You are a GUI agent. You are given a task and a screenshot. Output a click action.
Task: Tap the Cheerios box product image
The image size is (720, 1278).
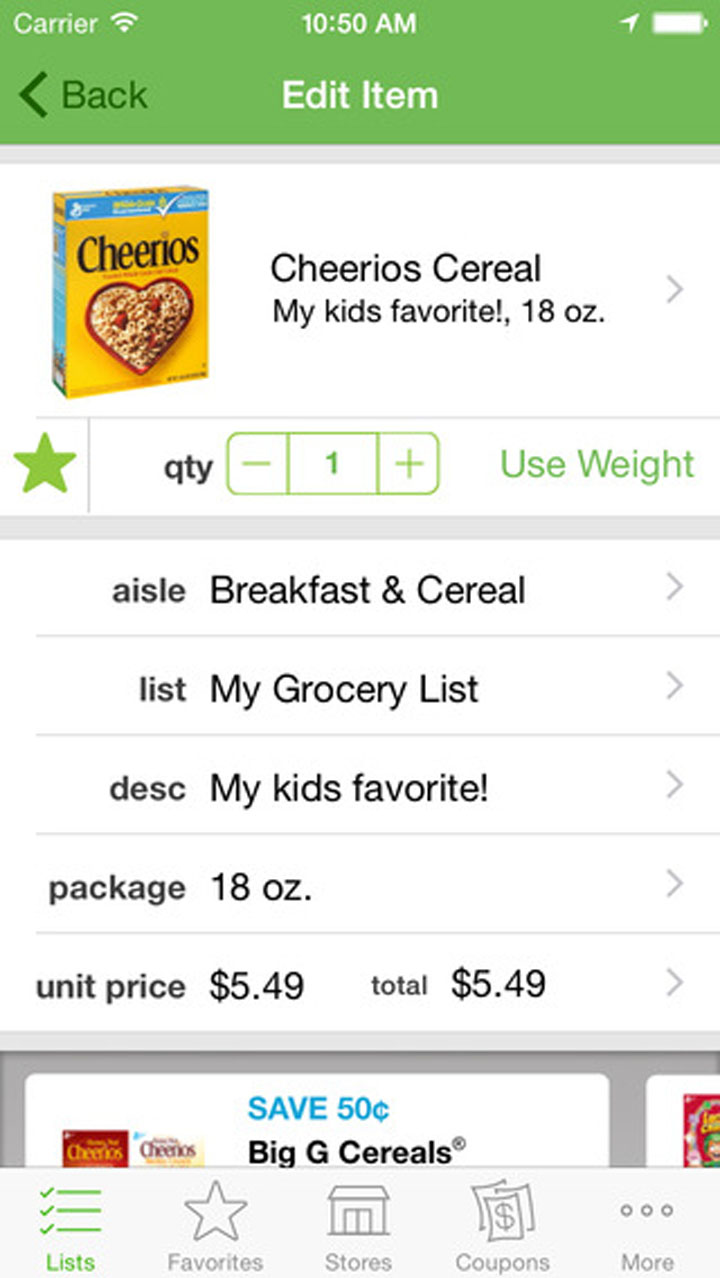pos(130,290)
